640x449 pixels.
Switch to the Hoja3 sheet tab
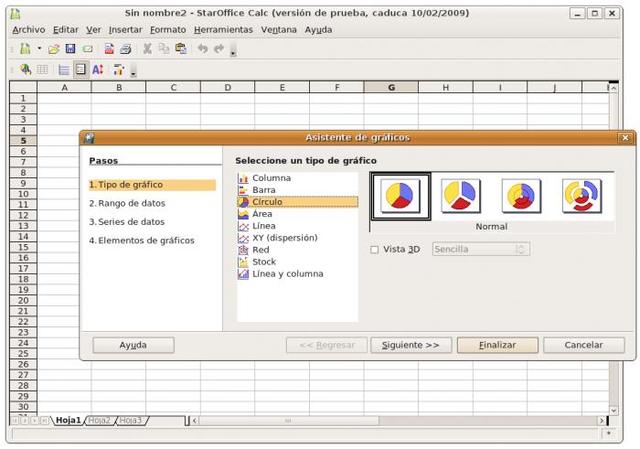[131, 420]
